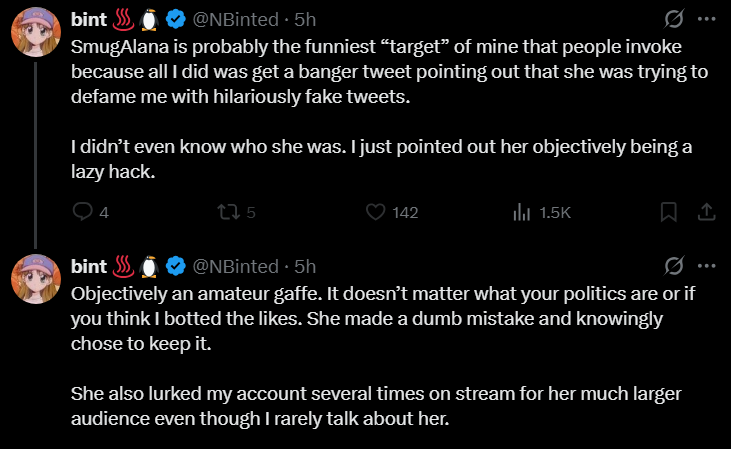This screenshot has width=731, height=449.
Task: Open the @NBinted handle on the second tweet
Action: point(234,266)
